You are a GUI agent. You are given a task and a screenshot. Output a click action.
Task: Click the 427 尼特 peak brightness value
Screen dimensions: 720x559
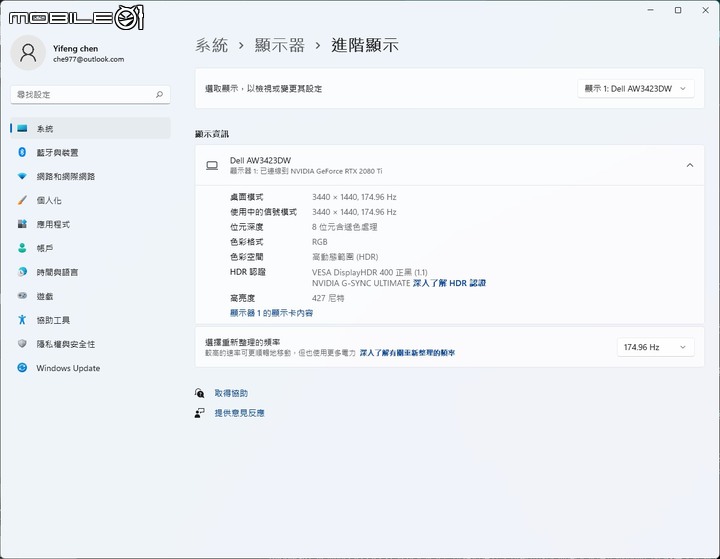328,298
